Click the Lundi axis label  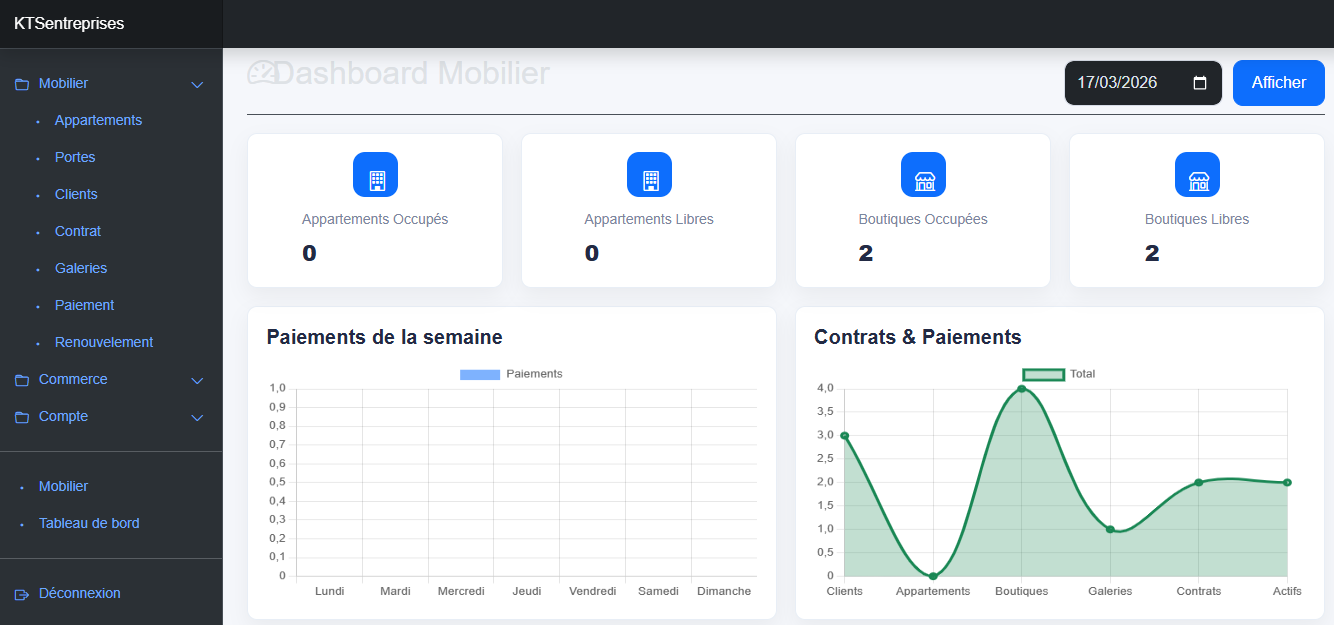330,591
